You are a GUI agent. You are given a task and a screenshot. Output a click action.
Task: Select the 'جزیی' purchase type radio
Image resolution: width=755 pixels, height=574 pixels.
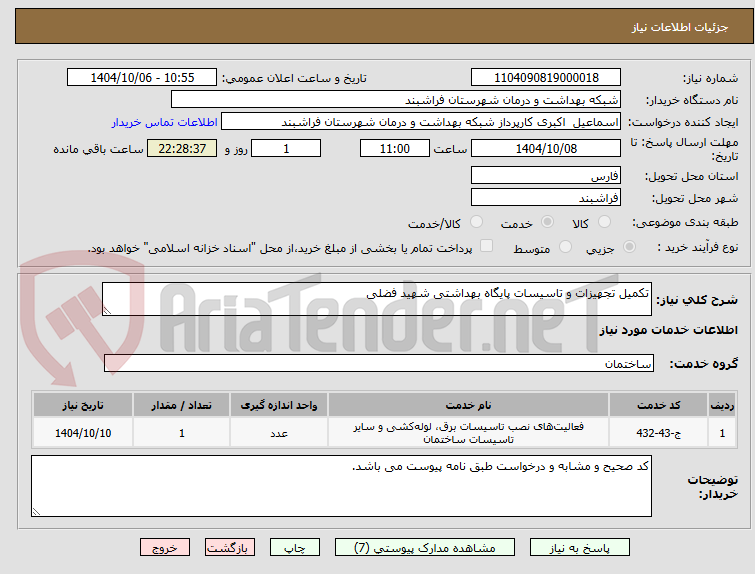[x=629, y=247]
